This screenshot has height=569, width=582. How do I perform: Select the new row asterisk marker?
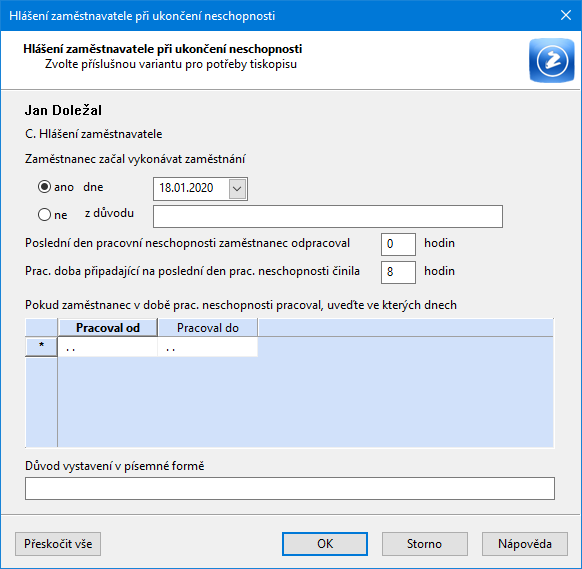point(41,346)
